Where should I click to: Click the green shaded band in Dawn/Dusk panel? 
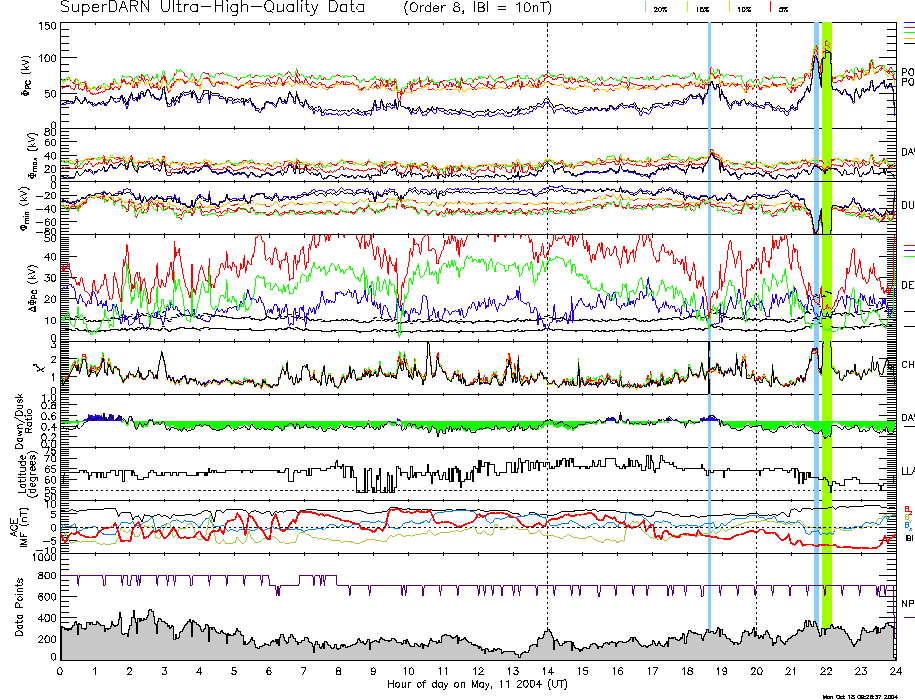pos(300,425)
